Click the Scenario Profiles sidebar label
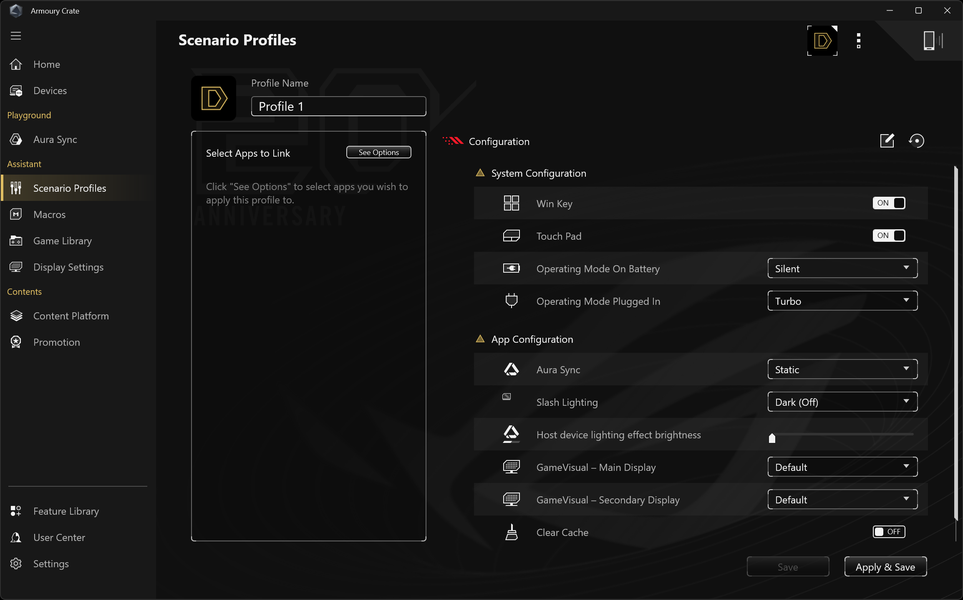Screen dimensions: 963x600 pyautogui.click(x=69, y=189)
